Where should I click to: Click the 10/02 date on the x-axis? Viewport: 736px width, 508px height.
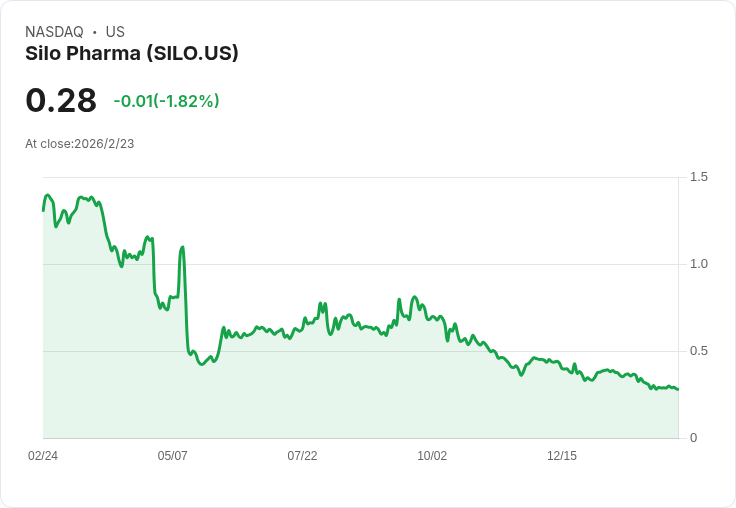(x=432, y=456)
